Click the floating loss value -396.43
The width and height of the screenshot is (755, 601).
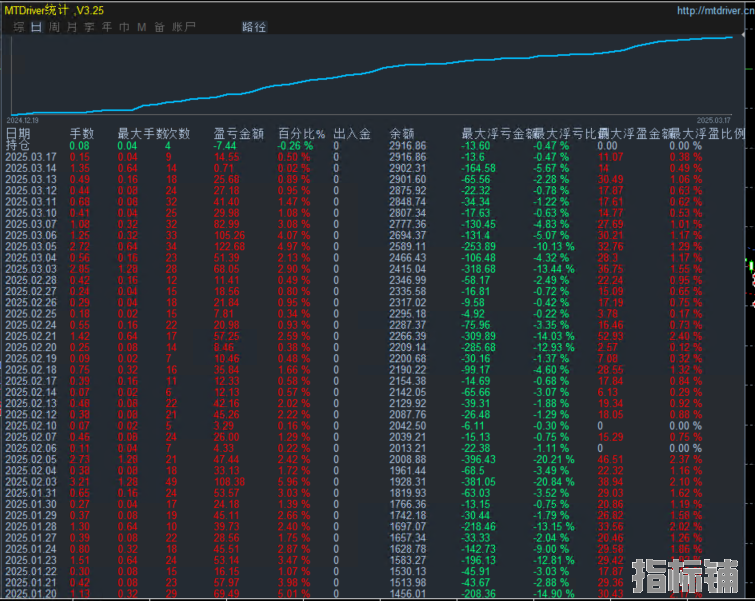478,459
